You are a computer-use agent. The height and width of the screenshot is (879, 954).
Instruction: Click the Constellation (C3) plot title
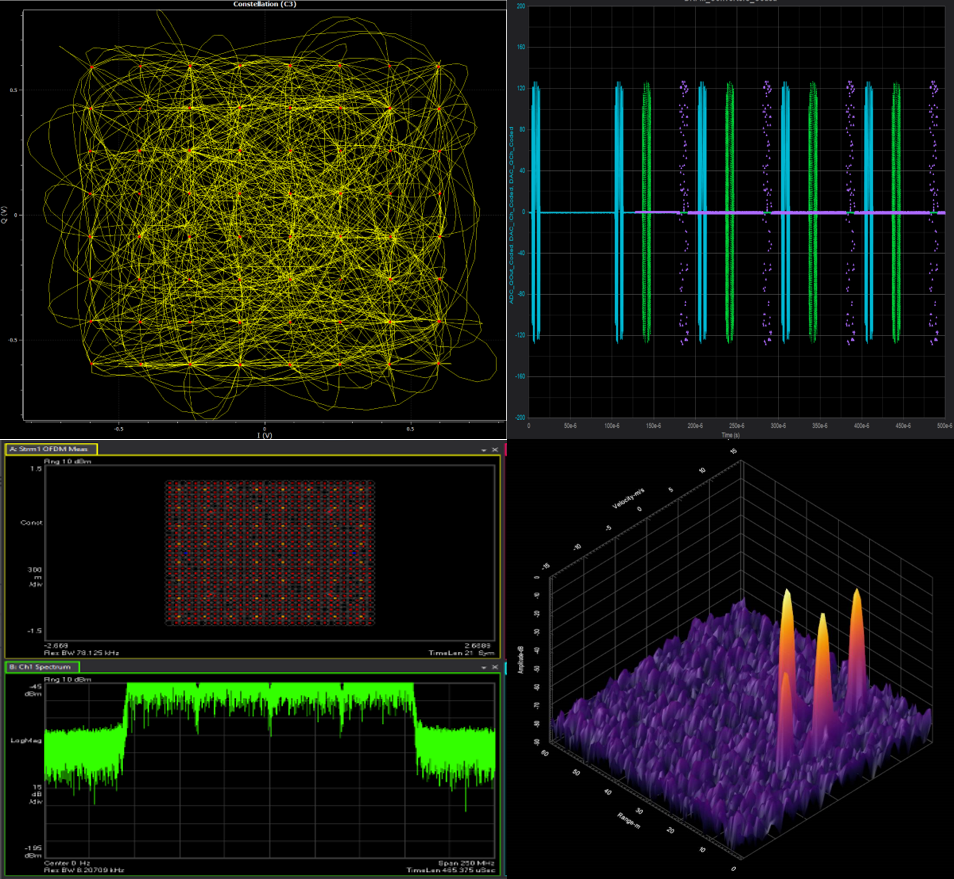point(265,4)
